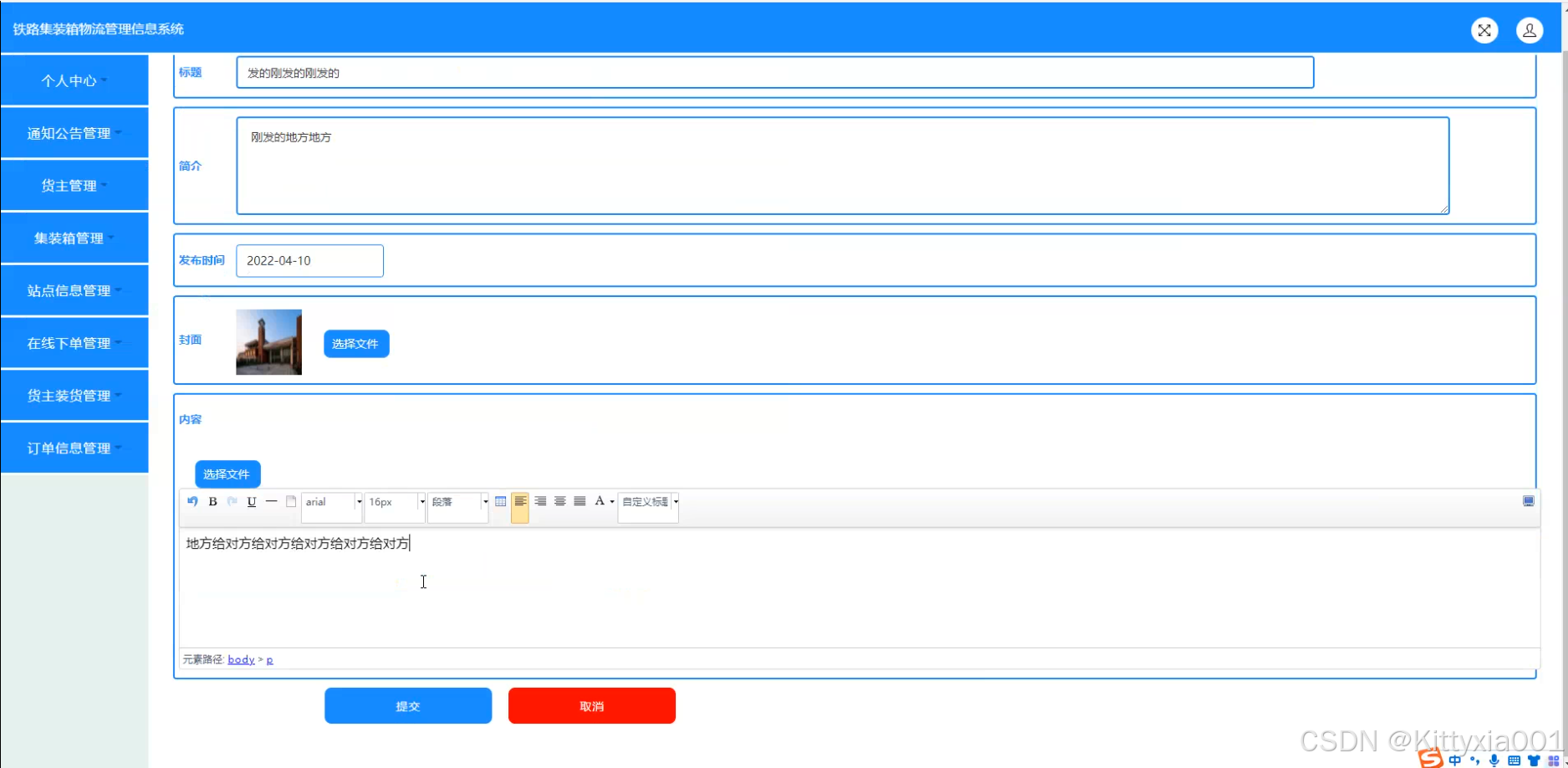Apply Bold formatting in the content editor
The image size is (1568, 768).
(x=212, y=502)
